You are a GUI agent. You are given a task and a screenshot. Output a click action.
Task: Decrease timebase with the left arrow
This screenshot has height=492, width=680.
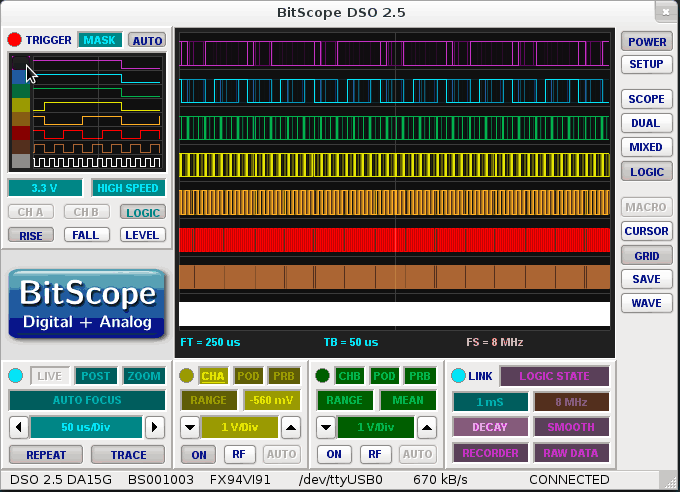pyautogui.click(x=19, y=427)
